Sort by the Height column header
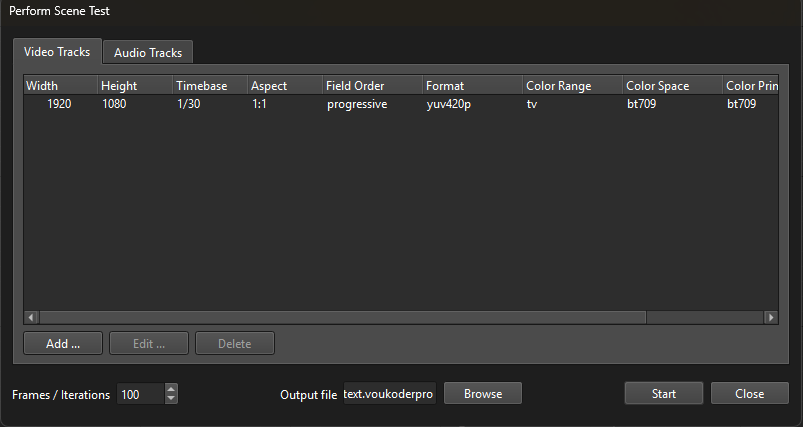This screenshot has width=803, height=427. 134,86
